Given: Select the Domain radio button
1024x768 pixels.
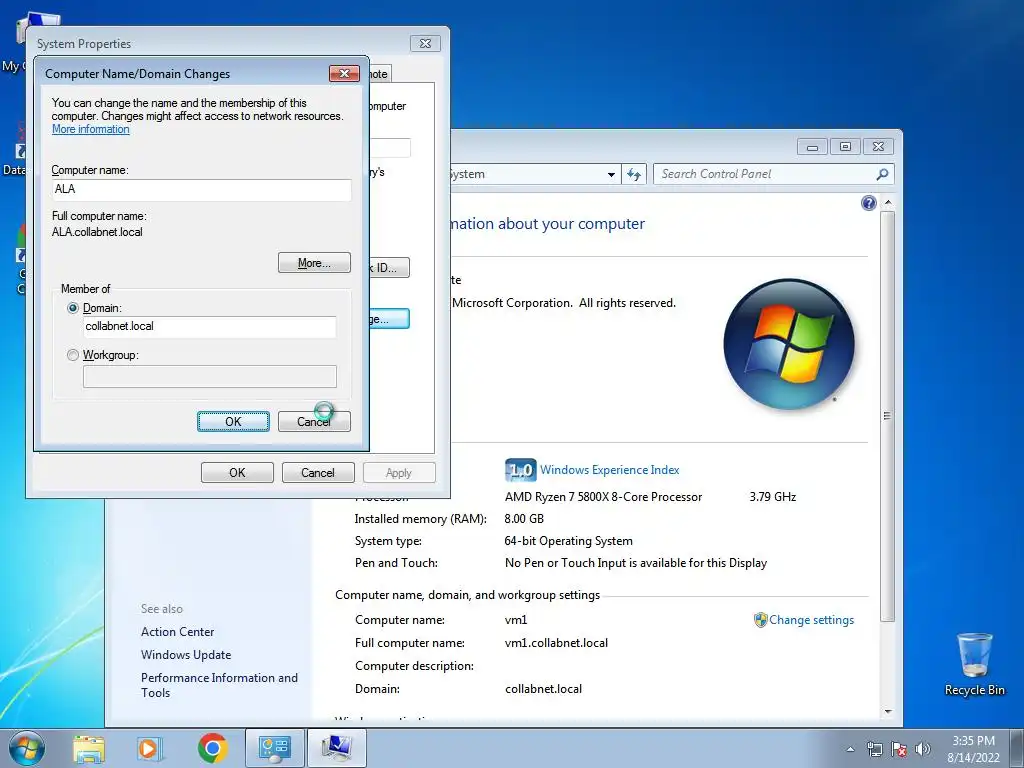Looking at the screenshot, I should point(72,308).
